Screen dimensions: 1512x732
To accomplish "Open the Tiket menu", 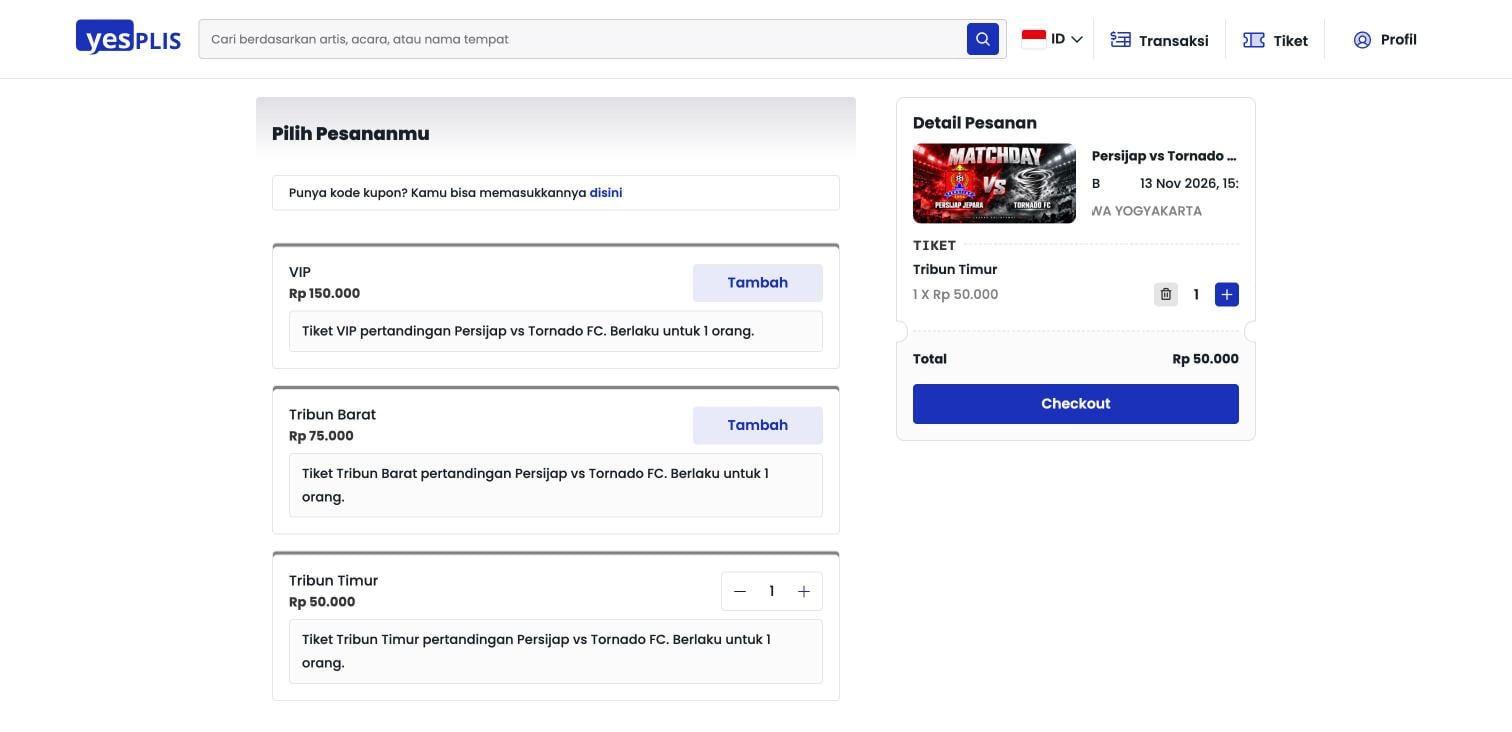I will (1275, 40).
